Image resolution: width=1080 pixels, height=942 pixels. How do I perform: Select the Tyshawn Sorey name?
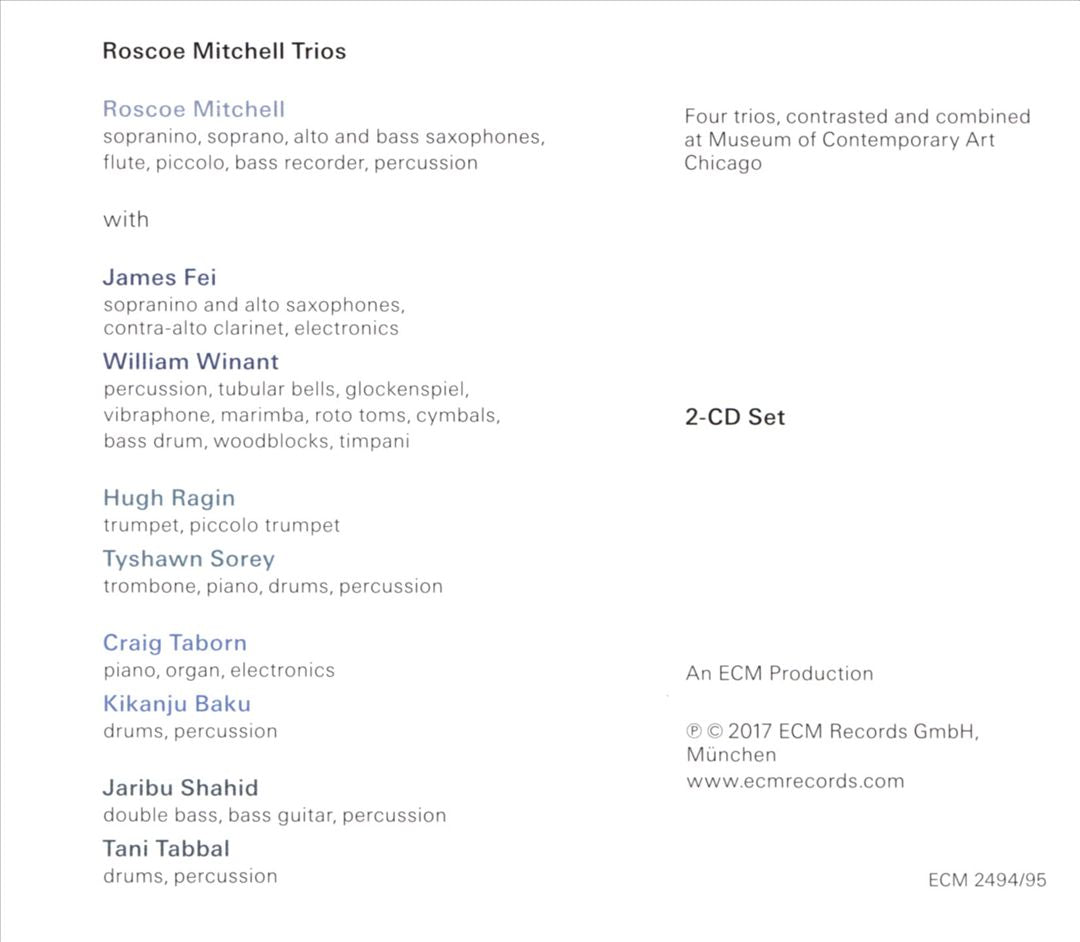(188, 559)
